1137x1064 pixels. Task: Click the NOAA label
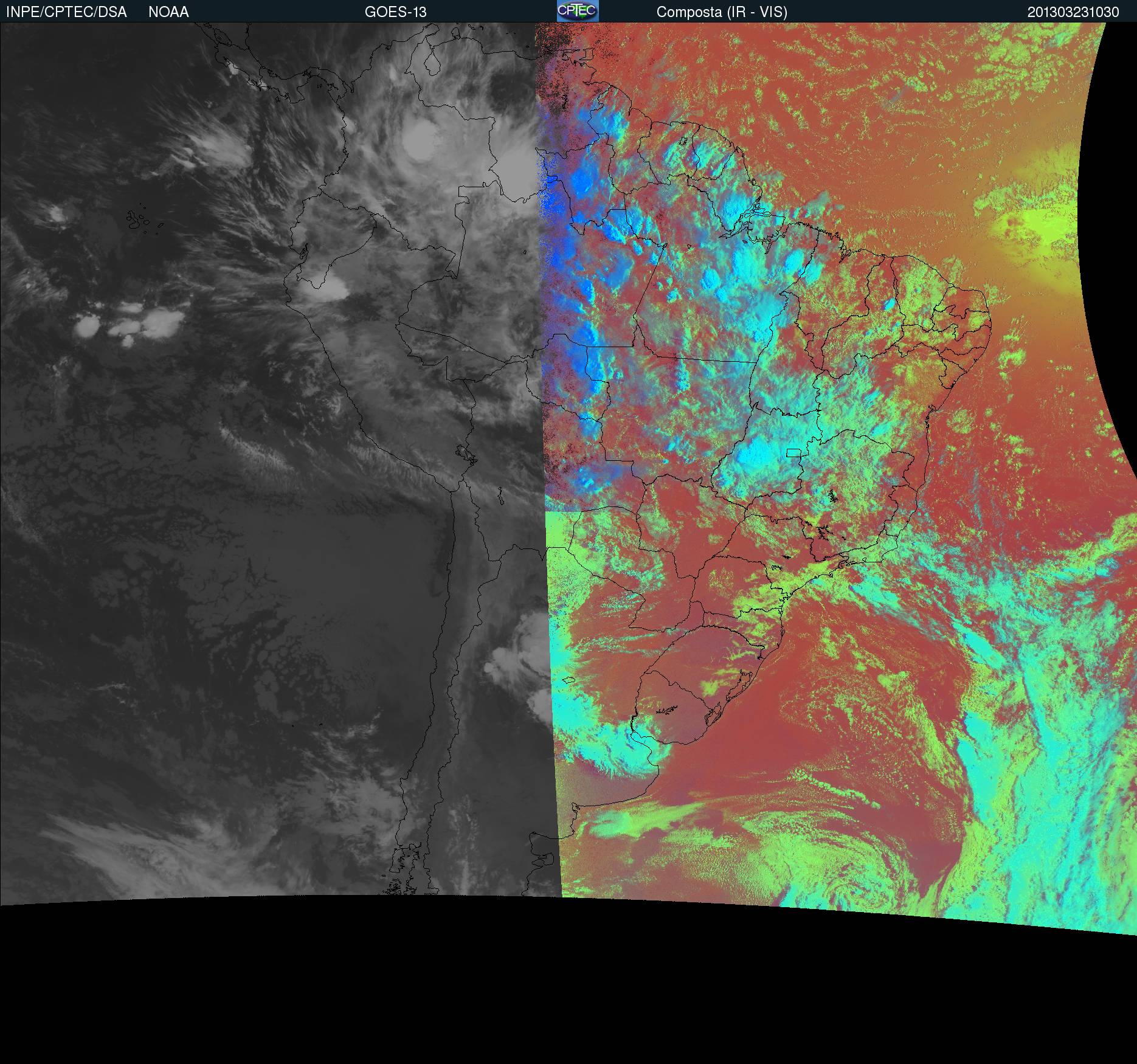tap(168, 12)
